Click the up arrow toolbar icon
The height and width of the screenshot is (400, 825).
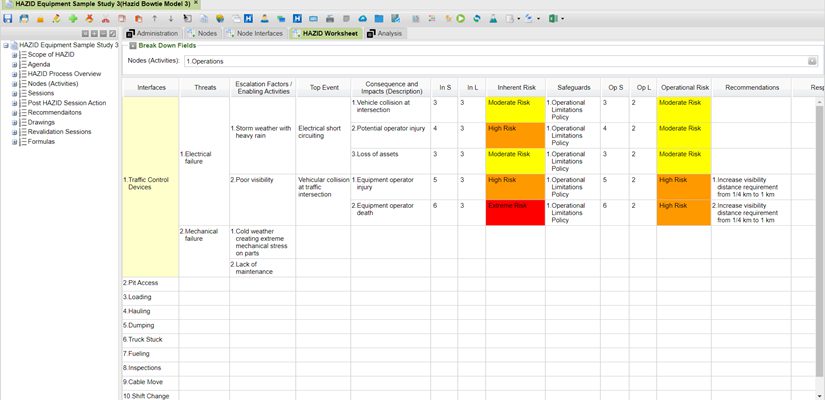point(154,19)
